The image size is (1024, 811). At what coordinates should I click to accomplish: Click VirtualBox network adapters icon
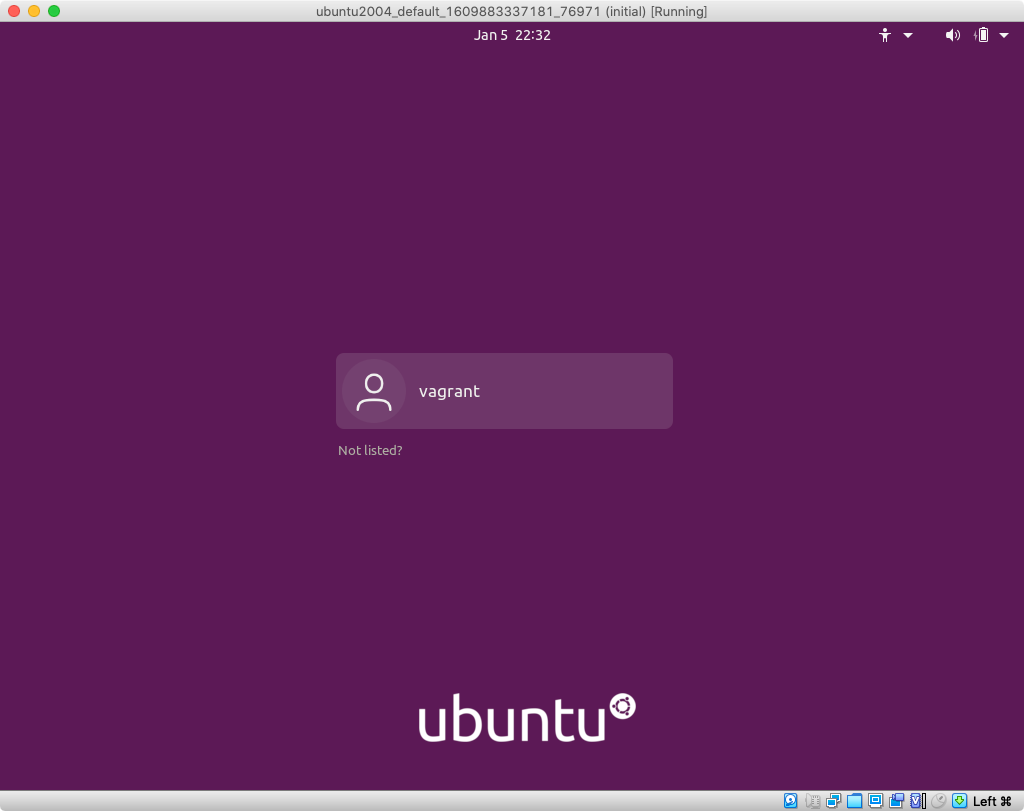[x=833, y=801]
